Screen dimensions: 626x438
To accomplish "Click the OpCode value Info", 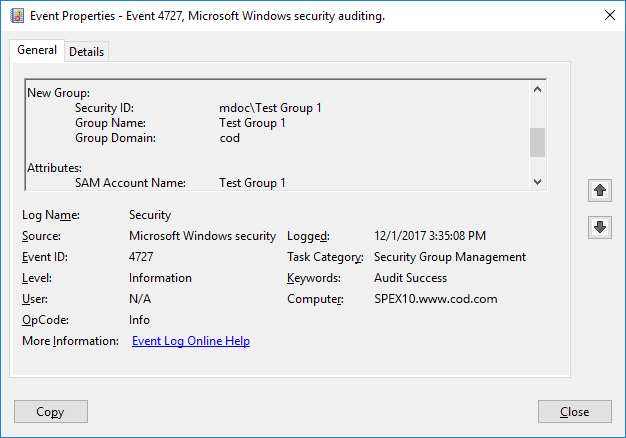I will [139, 320].
